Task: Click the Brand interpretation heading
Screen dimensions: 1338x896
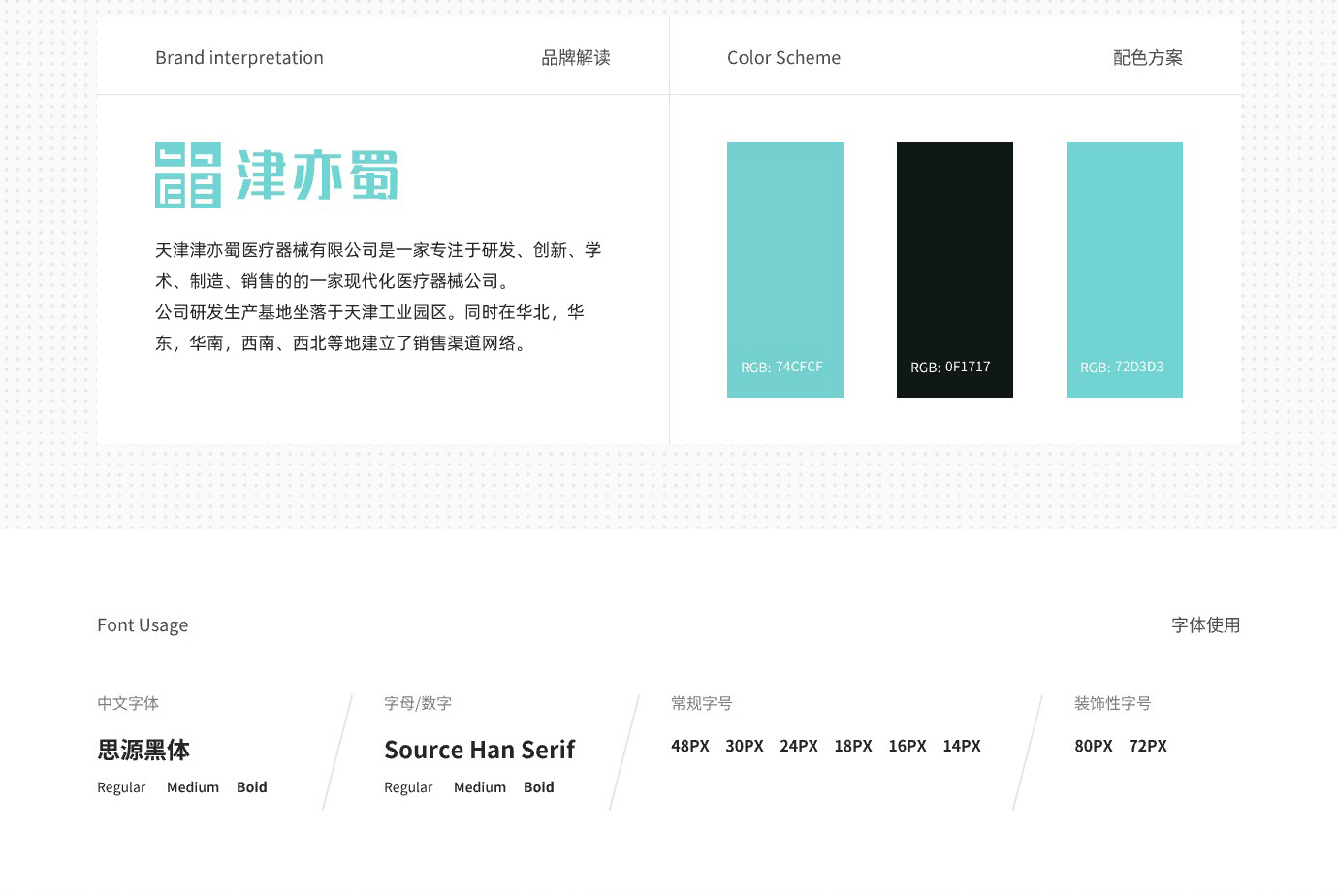Action: (239, 58)
